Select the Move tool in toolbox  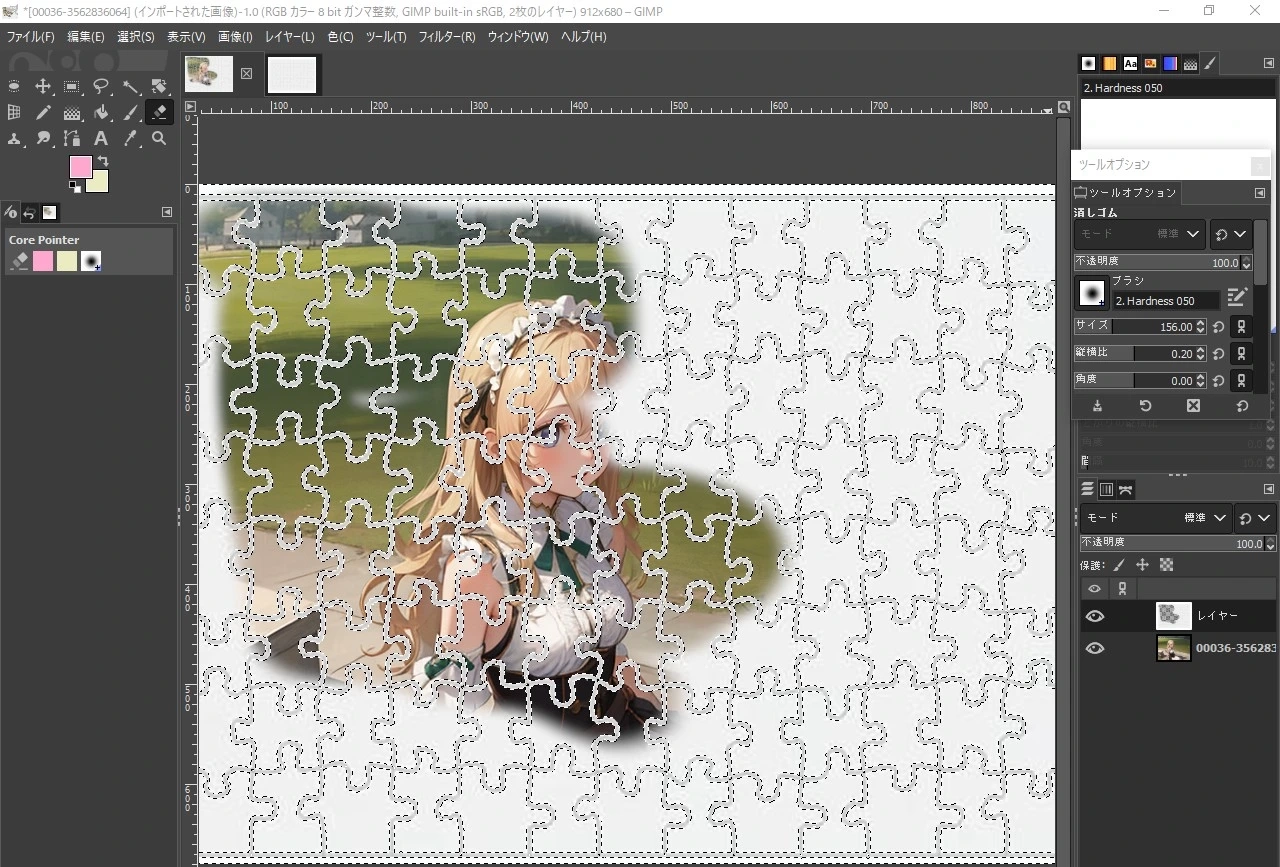[x=43, y=87]
